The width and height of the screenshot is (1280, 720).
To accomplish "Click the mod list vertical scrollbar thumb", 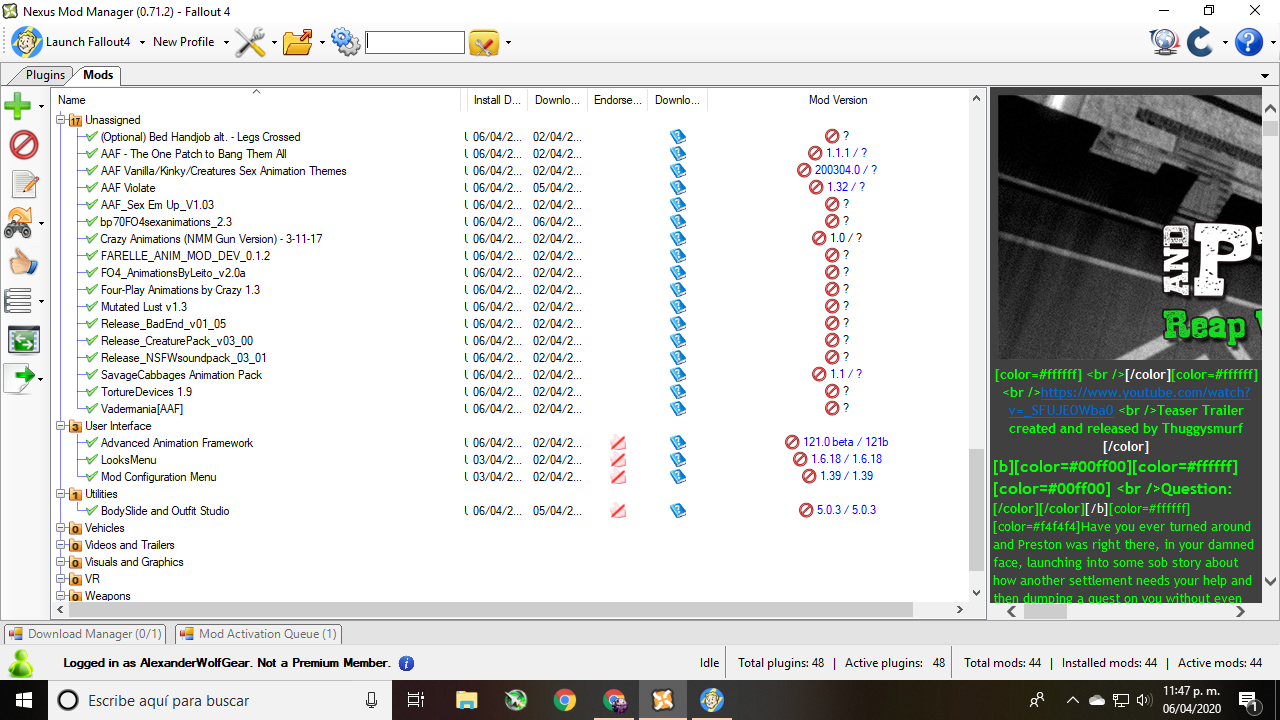I will click(977, 510).
